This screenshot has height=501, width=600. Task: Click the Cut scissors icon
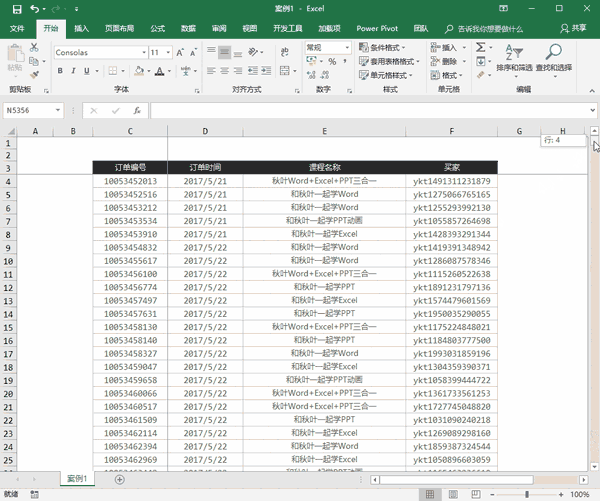34,47
